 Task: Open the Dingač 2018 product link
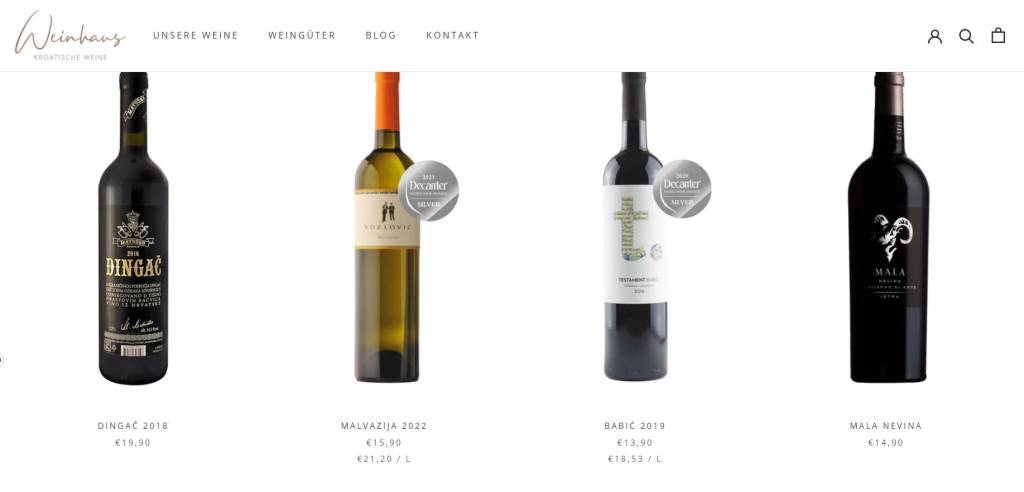(133, 426)
